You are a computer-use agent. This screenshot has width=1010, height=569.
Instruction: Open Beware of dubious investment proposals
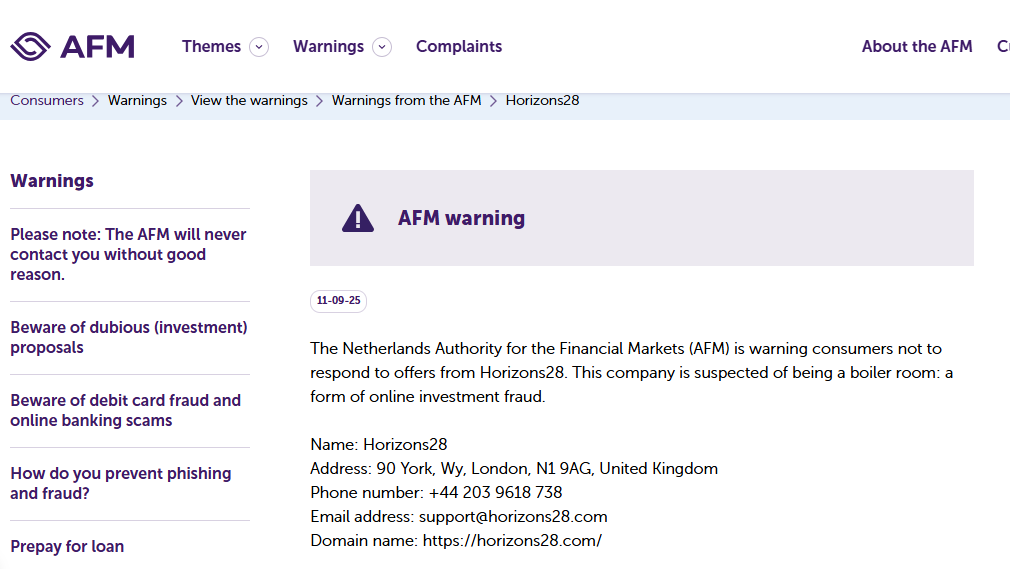point(129,337)
